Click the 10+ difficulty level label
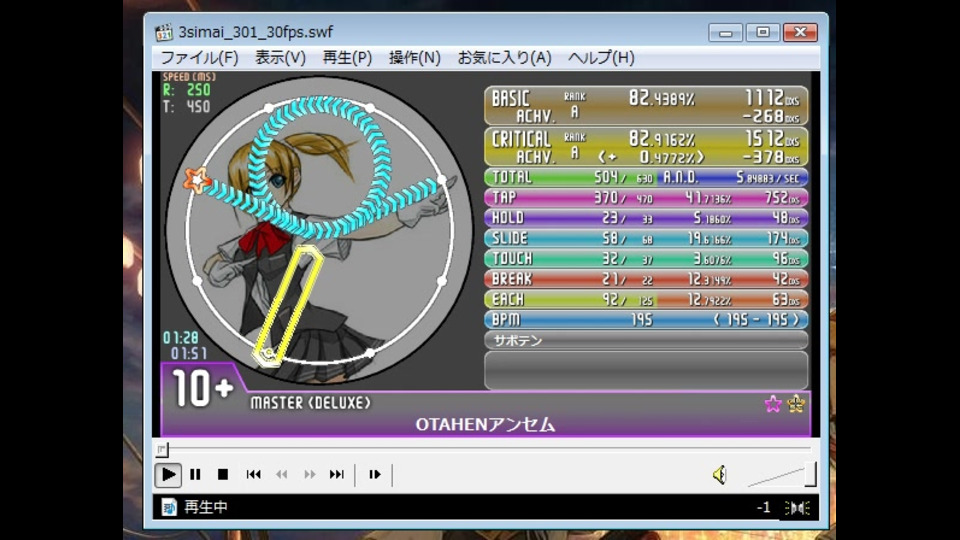Viewport: 960px width, 540px height. (x=203, y=388)
